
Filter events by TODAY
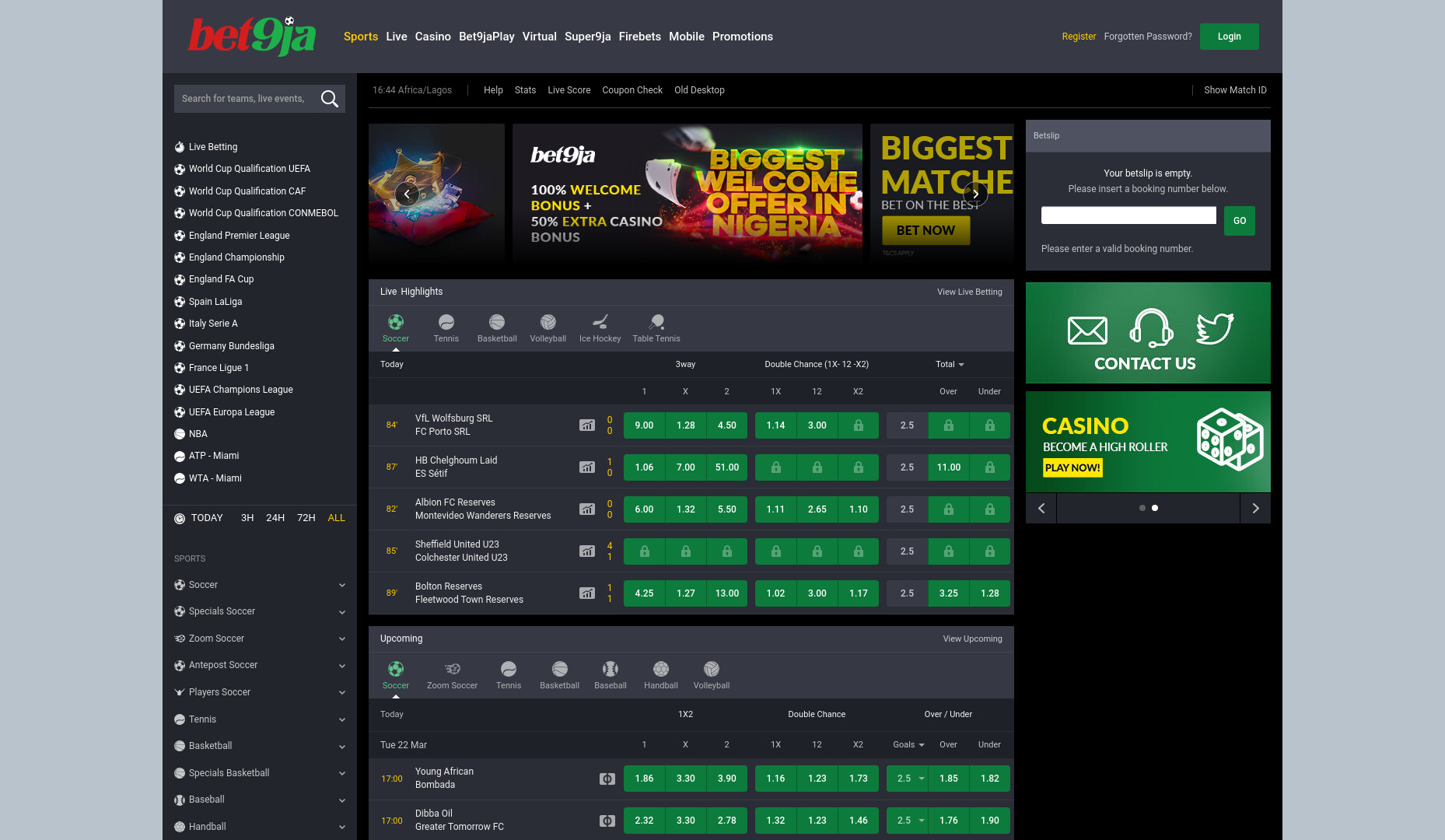207,518
